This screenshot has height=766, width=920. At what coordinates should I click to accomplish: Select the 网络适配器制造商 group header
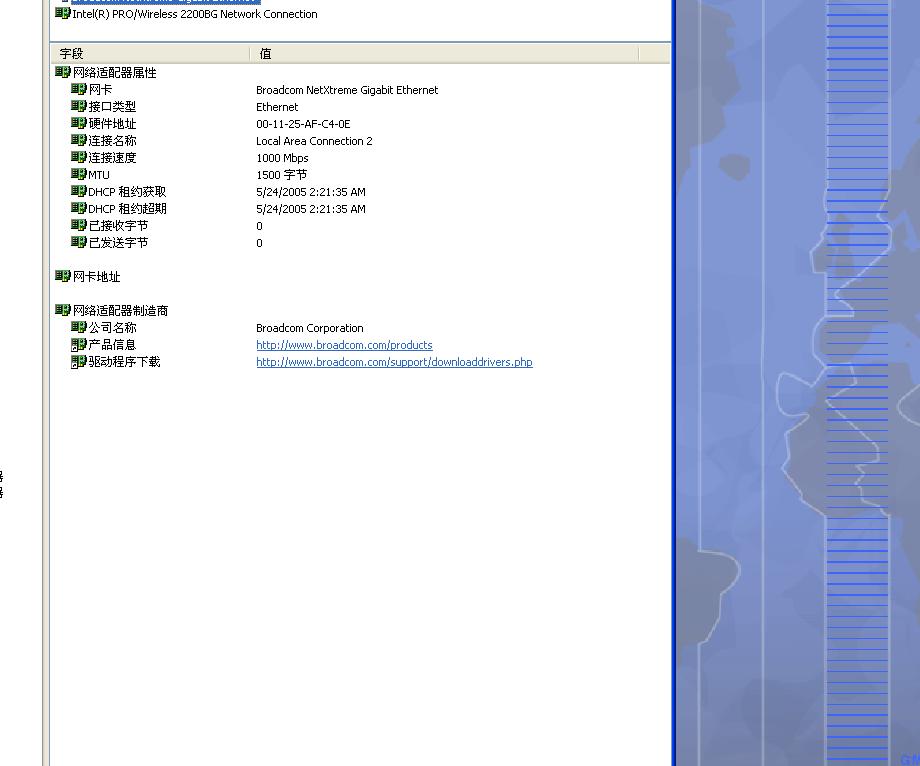[120, 311]
